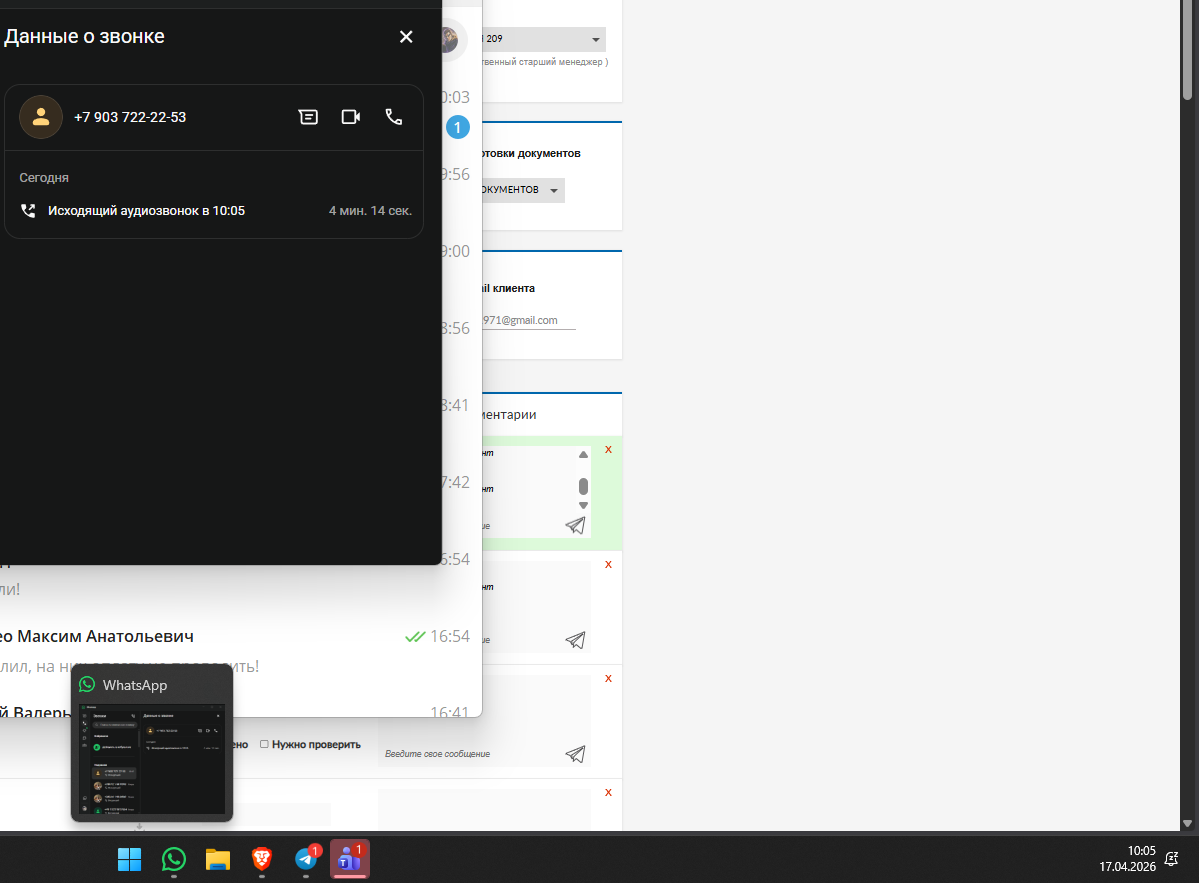Launch Brave browser from the taskbar
The width and height of the screenshot is (1199, 883).
[x=262, y=859]
